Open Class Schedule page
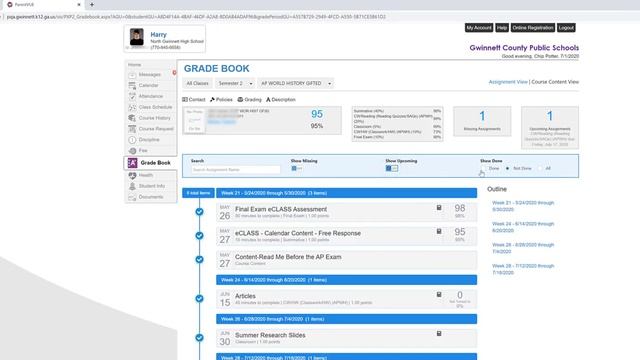The height and width of the screenshot is (360, 640). pos(155,107)
